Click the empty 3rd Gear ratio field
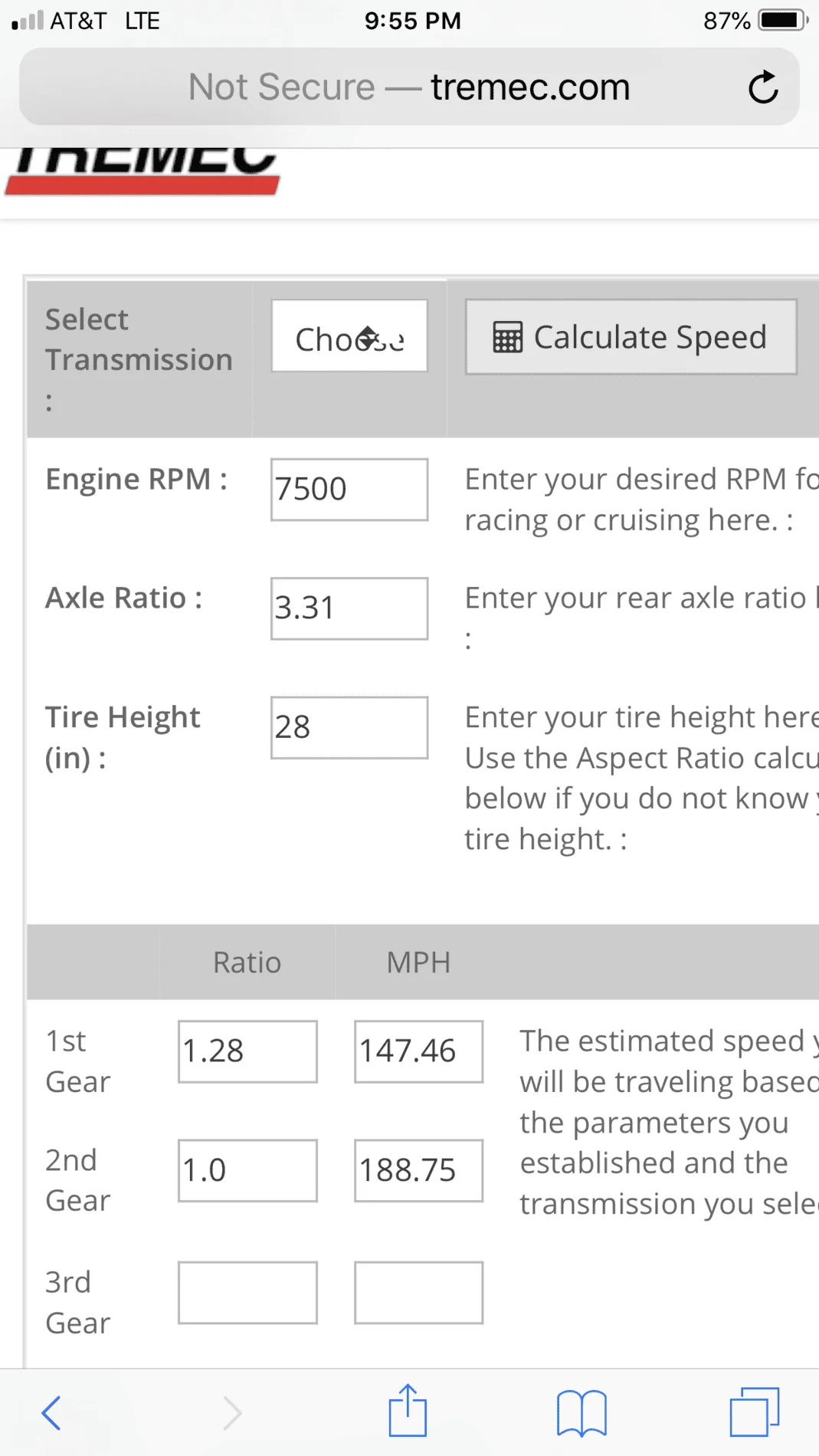819x1456 pixels. click(x=247, y=1293)
